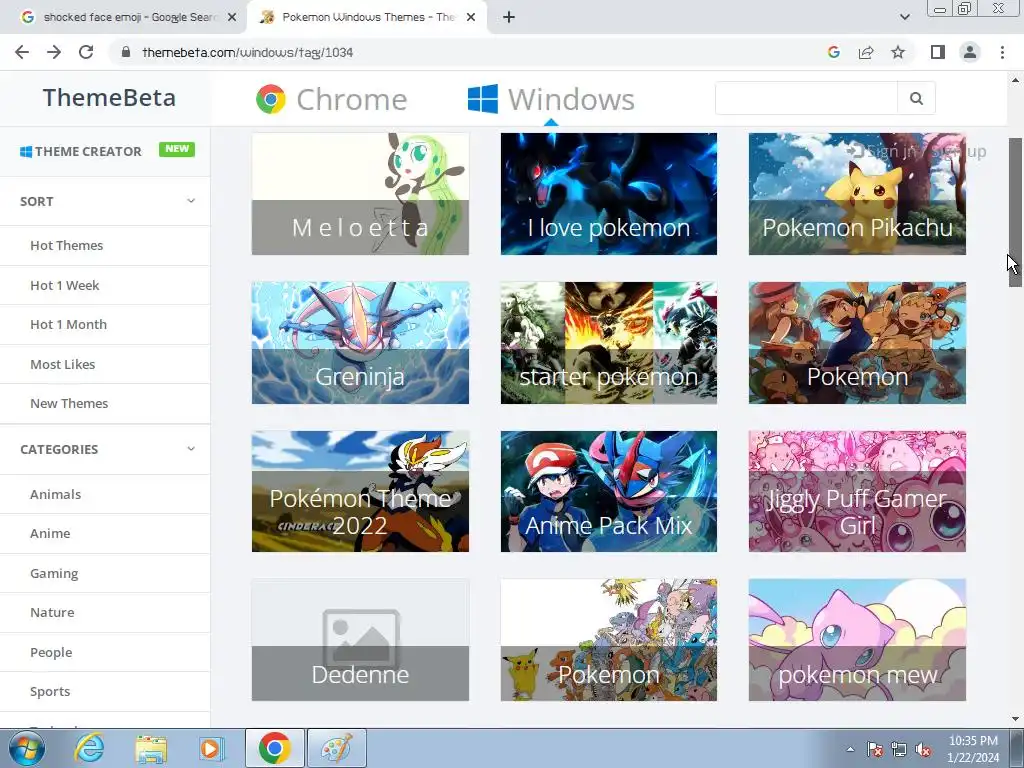1024x768 pixels.
Task: Open the muted volume tray icon
Action: coord(923,749)
